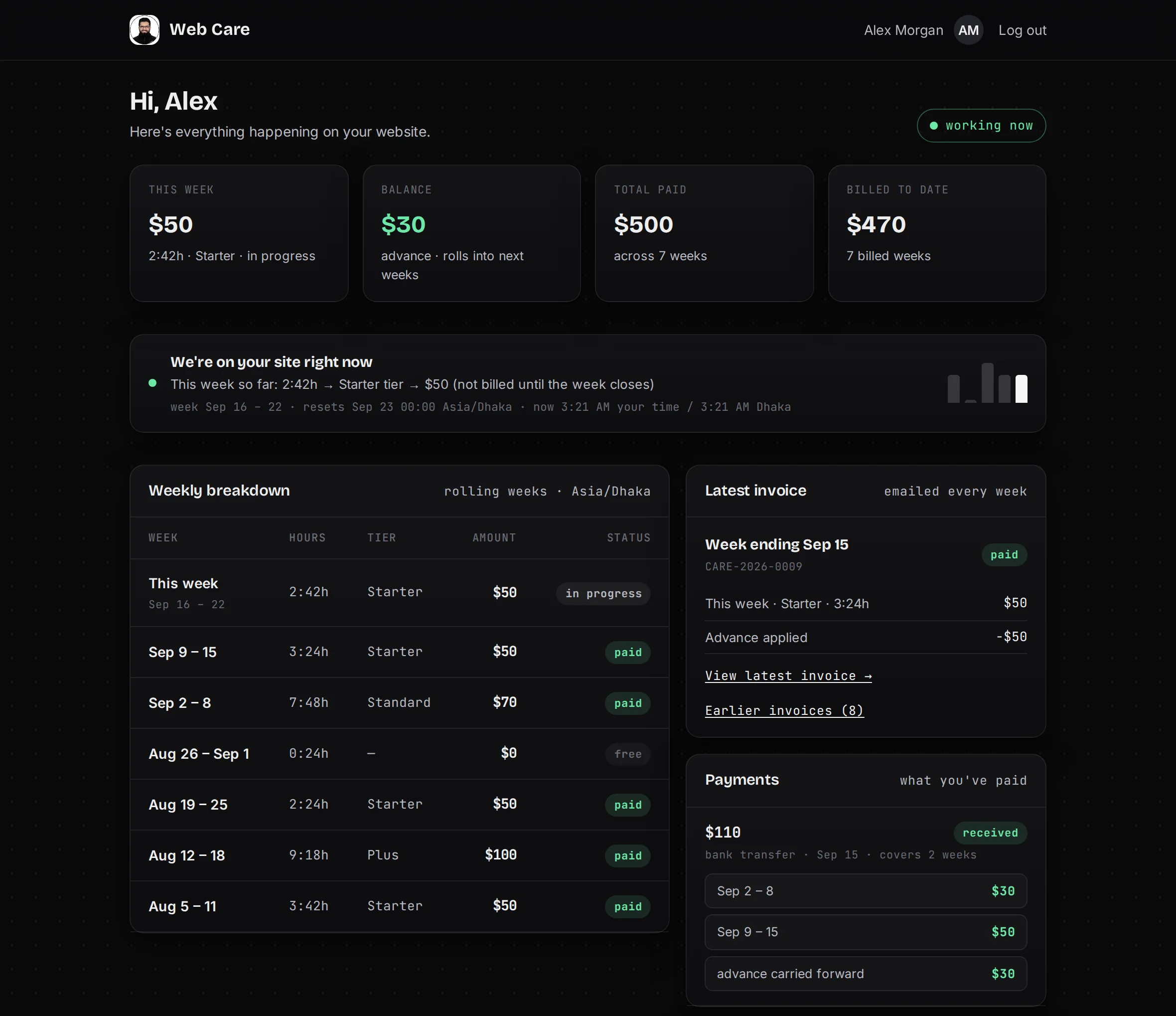Image resolution: width=1176 pixels, height=1016 pixels.
Task: Click the Billed to Date $470 card
Action: point(937,233)
